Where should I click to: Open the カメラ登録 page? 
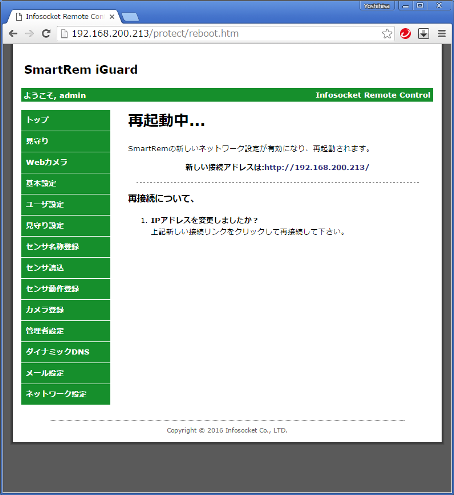click(x=65, y=310)
